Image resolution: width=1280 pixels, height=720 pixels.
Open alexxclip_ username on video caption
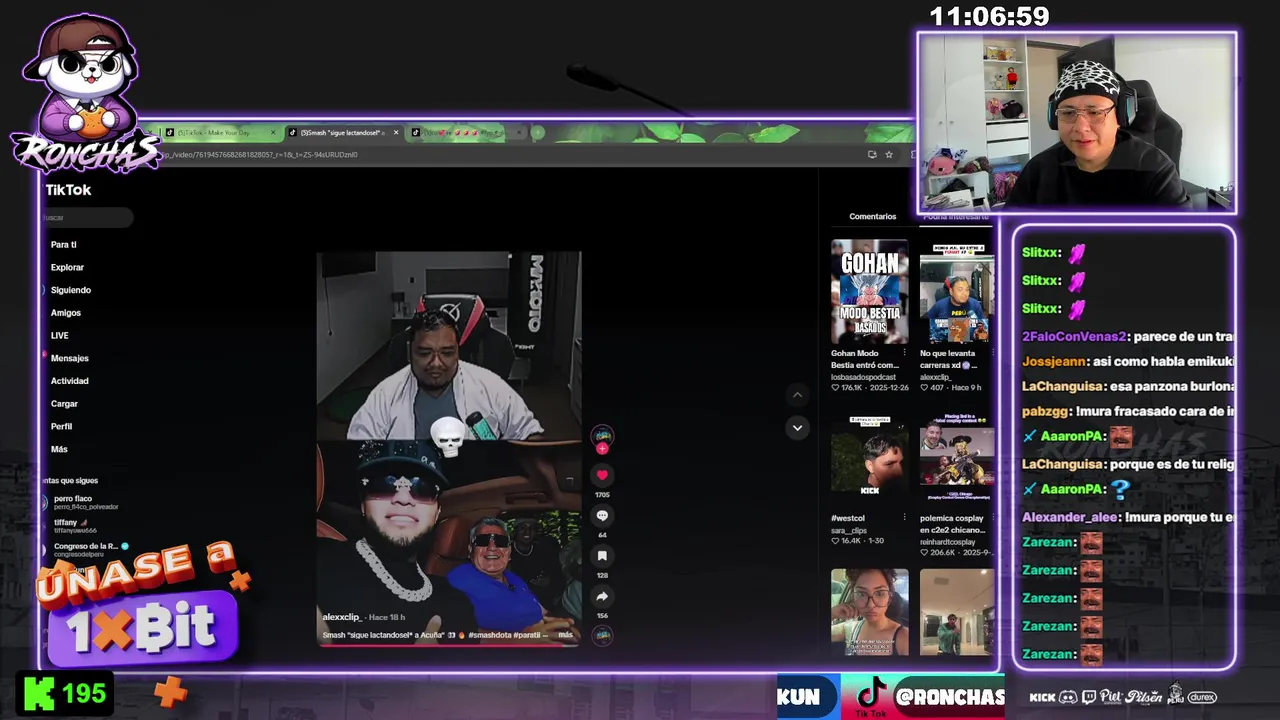[x=341, y=618]
